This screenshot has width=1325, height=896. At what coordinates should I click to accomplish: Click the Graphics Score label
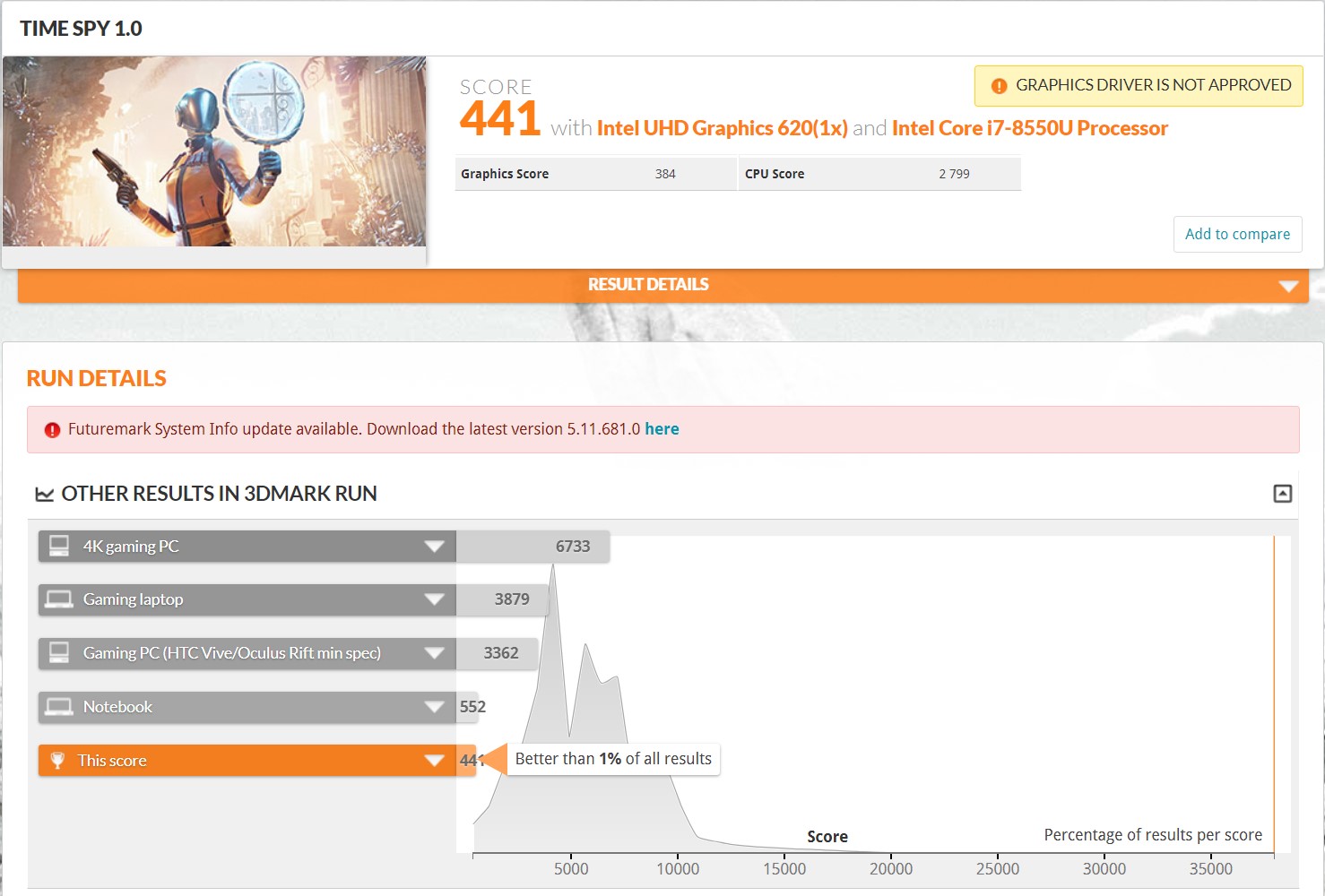coord(505,174)
